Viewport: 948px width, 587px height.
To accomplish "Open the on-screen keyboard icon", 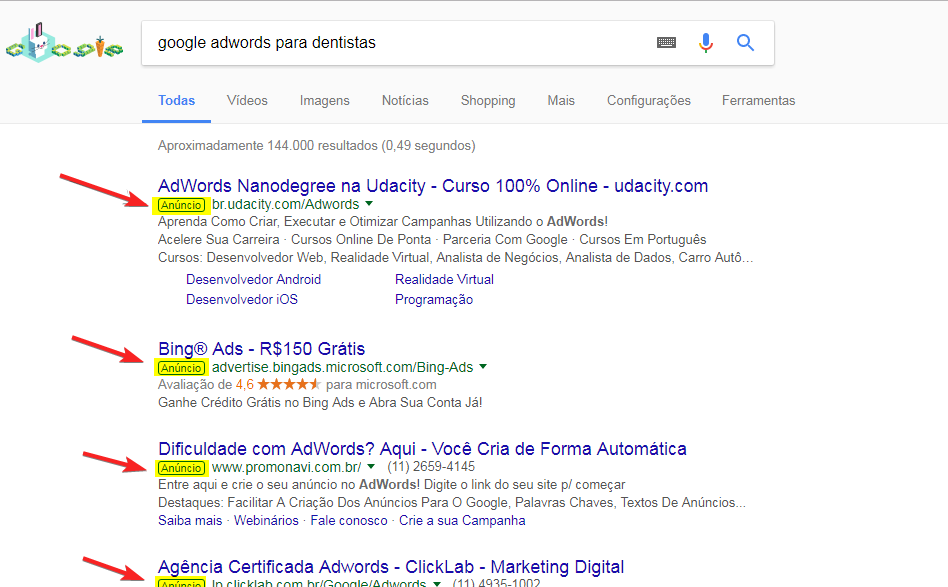I will [x=666, y=42].
